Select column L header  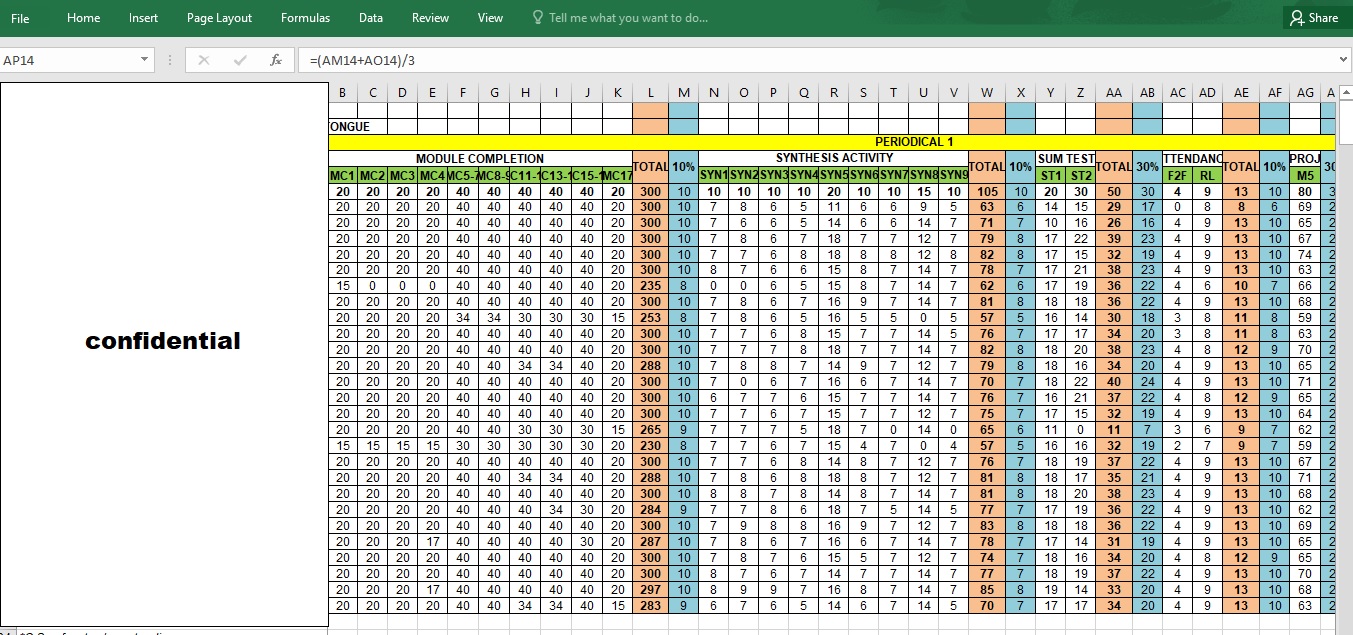650,93
